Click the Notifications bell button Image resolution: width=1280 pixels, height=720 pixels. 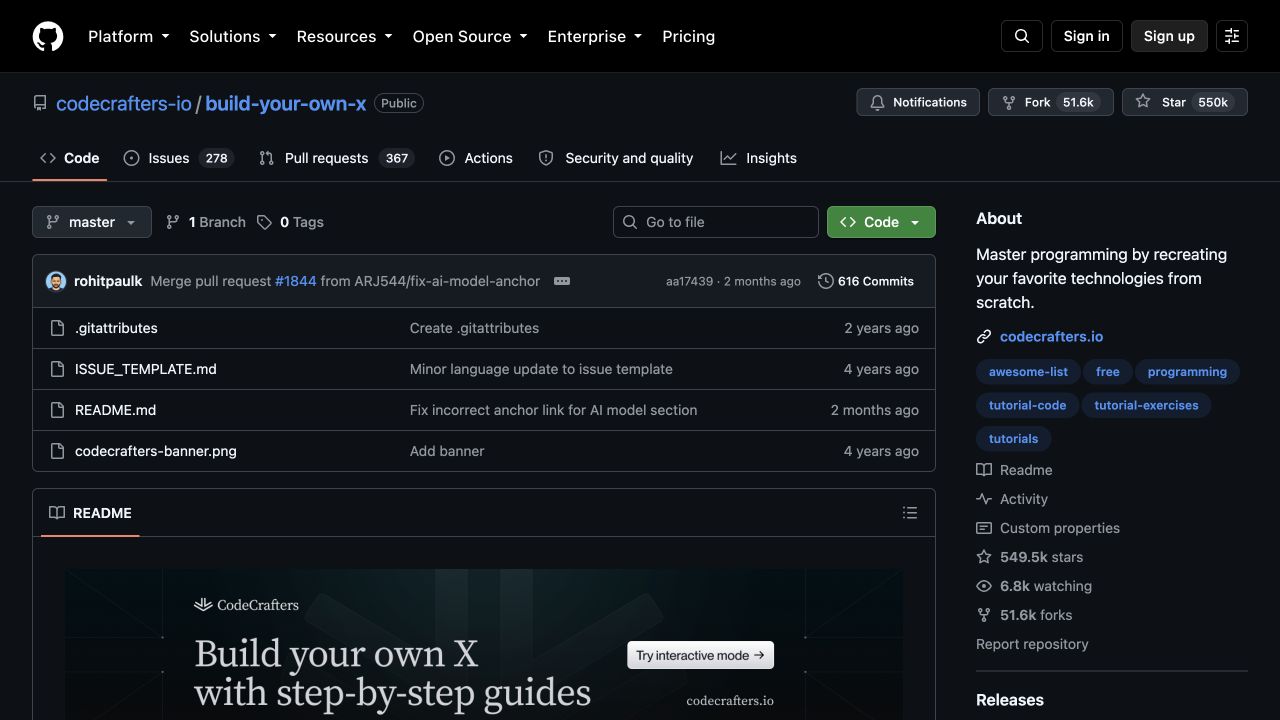[918, 102]
